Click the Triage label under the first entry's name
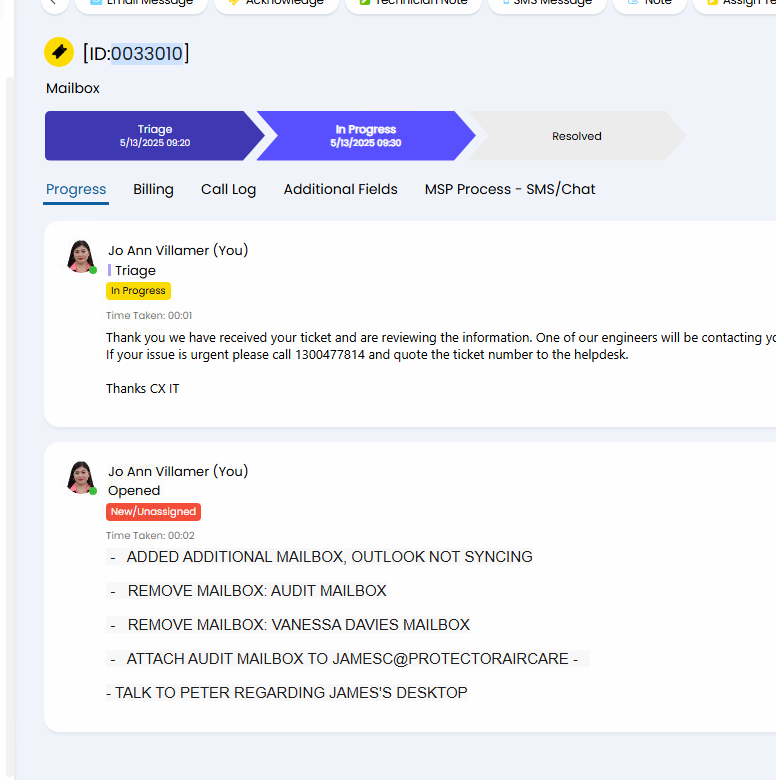This screenshot has height=780, width=776. pos(135,271)
